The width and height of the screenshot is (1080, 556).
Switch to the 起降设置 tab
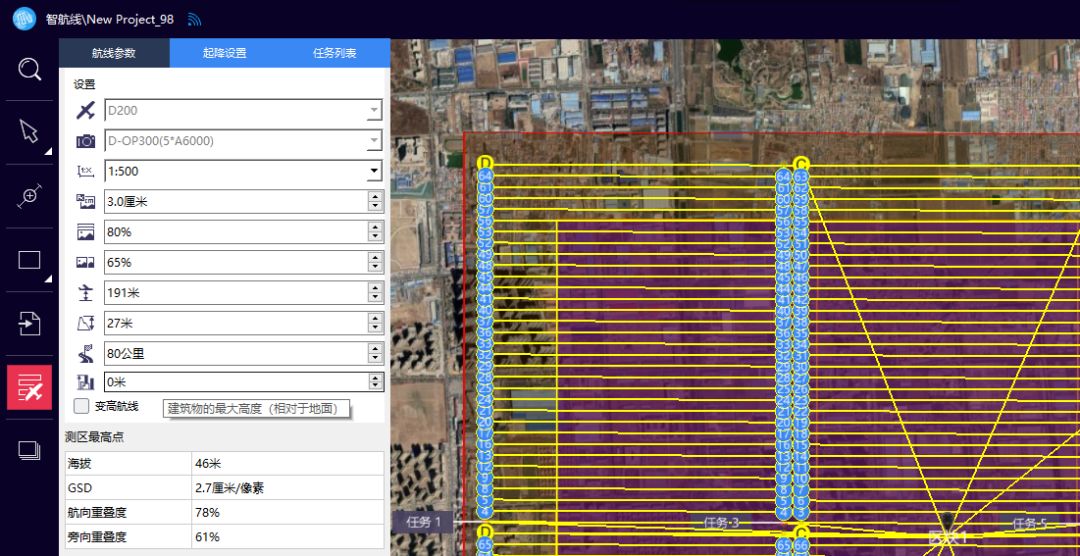[224, 53]
